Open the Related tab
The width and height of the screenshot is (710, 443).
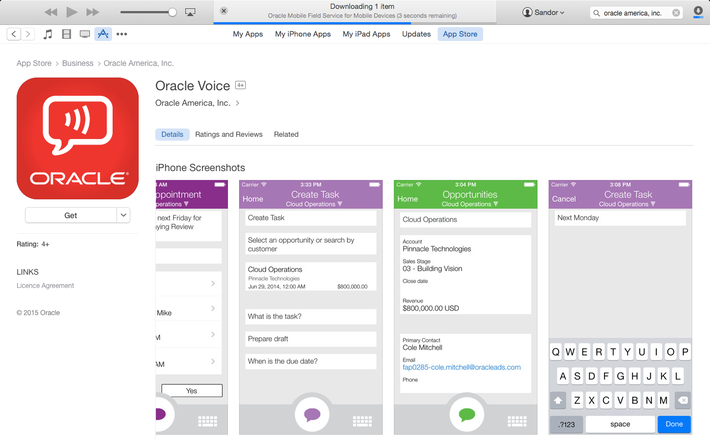[x=286, y=135]
